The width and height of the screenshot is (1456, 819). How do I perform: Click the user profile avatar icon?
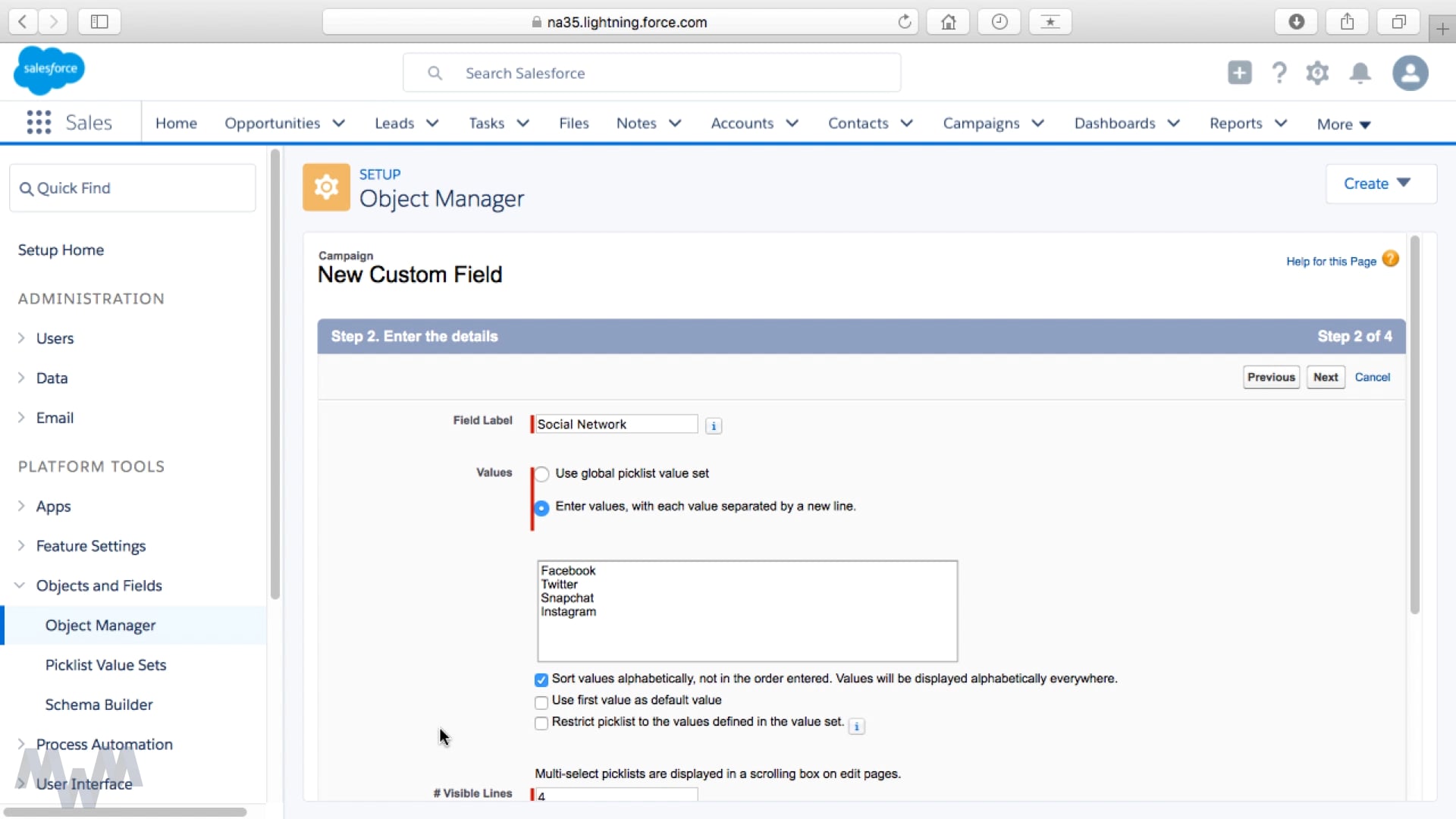coord(1411,73)
